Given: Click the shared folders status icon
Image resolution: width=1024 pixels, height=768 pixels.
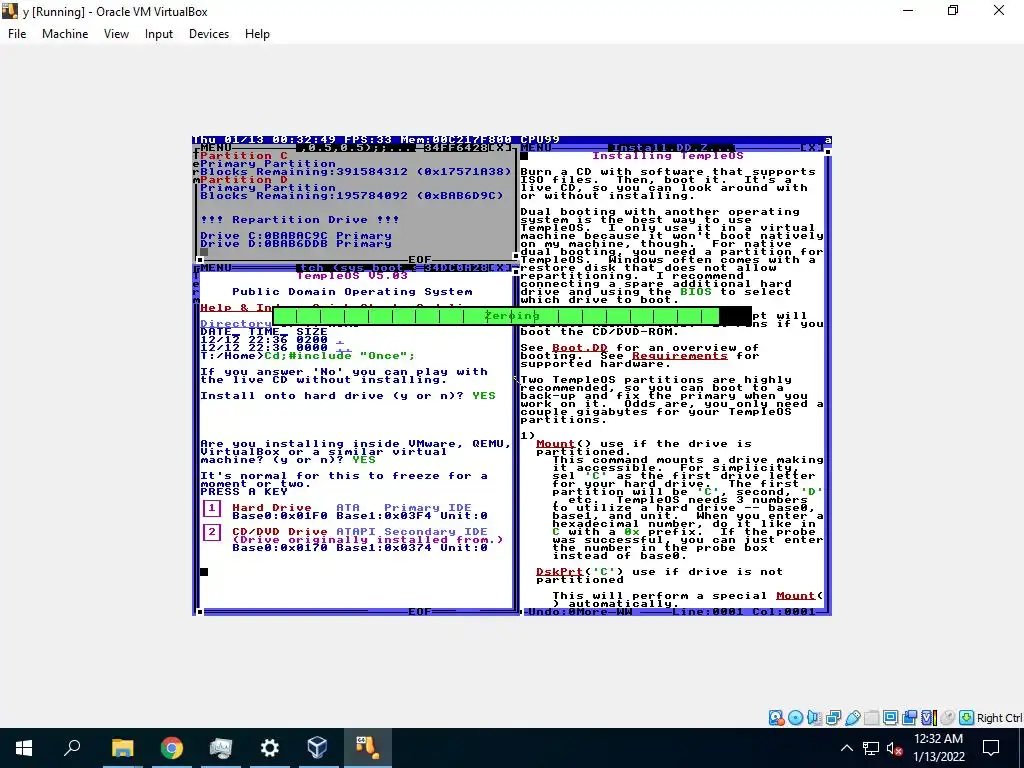Looking at the screenshot, I should pos(871,718).
